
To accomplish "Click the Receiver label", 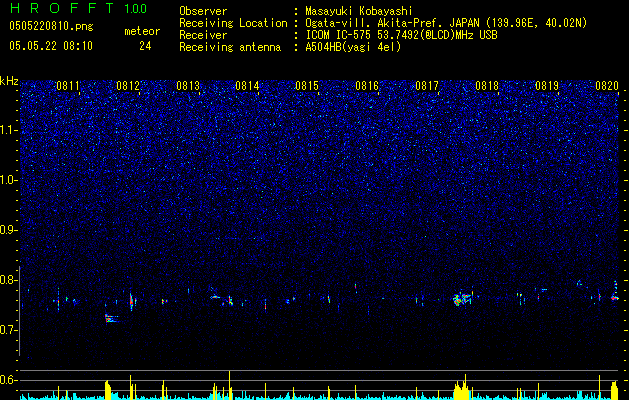I will [203, 35].
